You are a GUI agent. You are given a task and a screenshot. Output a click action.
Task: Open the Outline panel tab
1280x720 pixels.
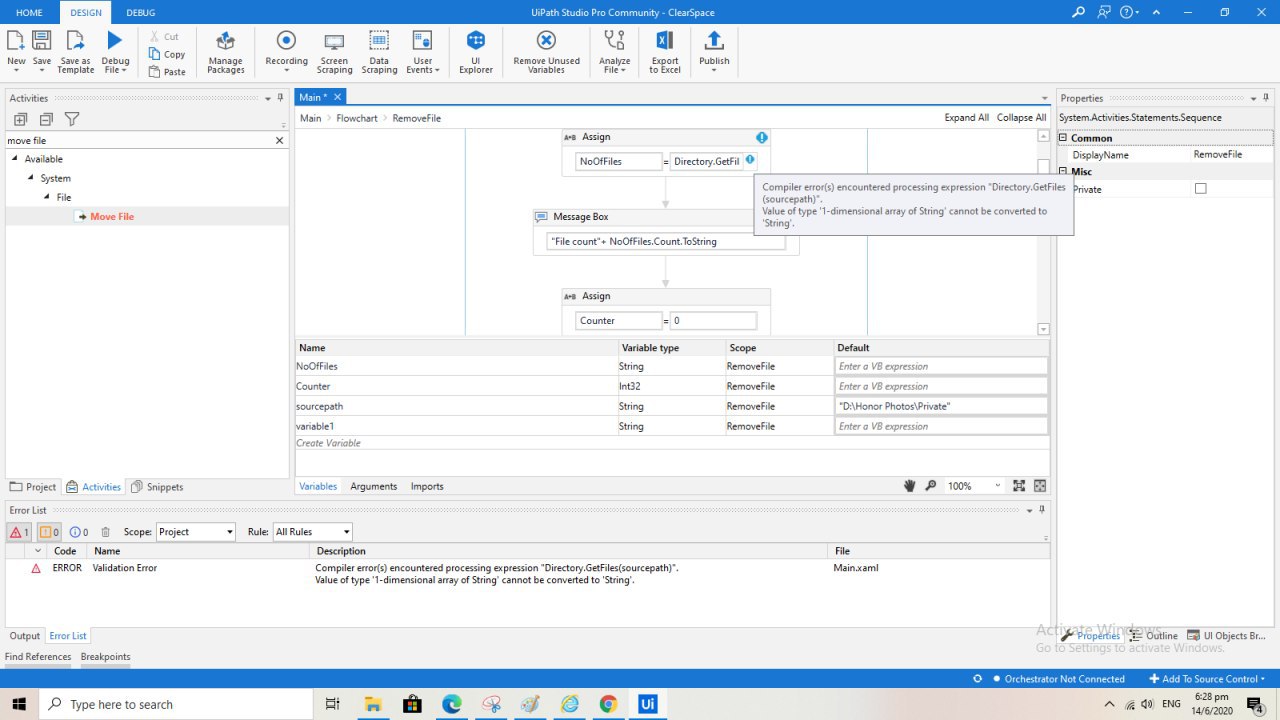click(x=1153, y=636)
